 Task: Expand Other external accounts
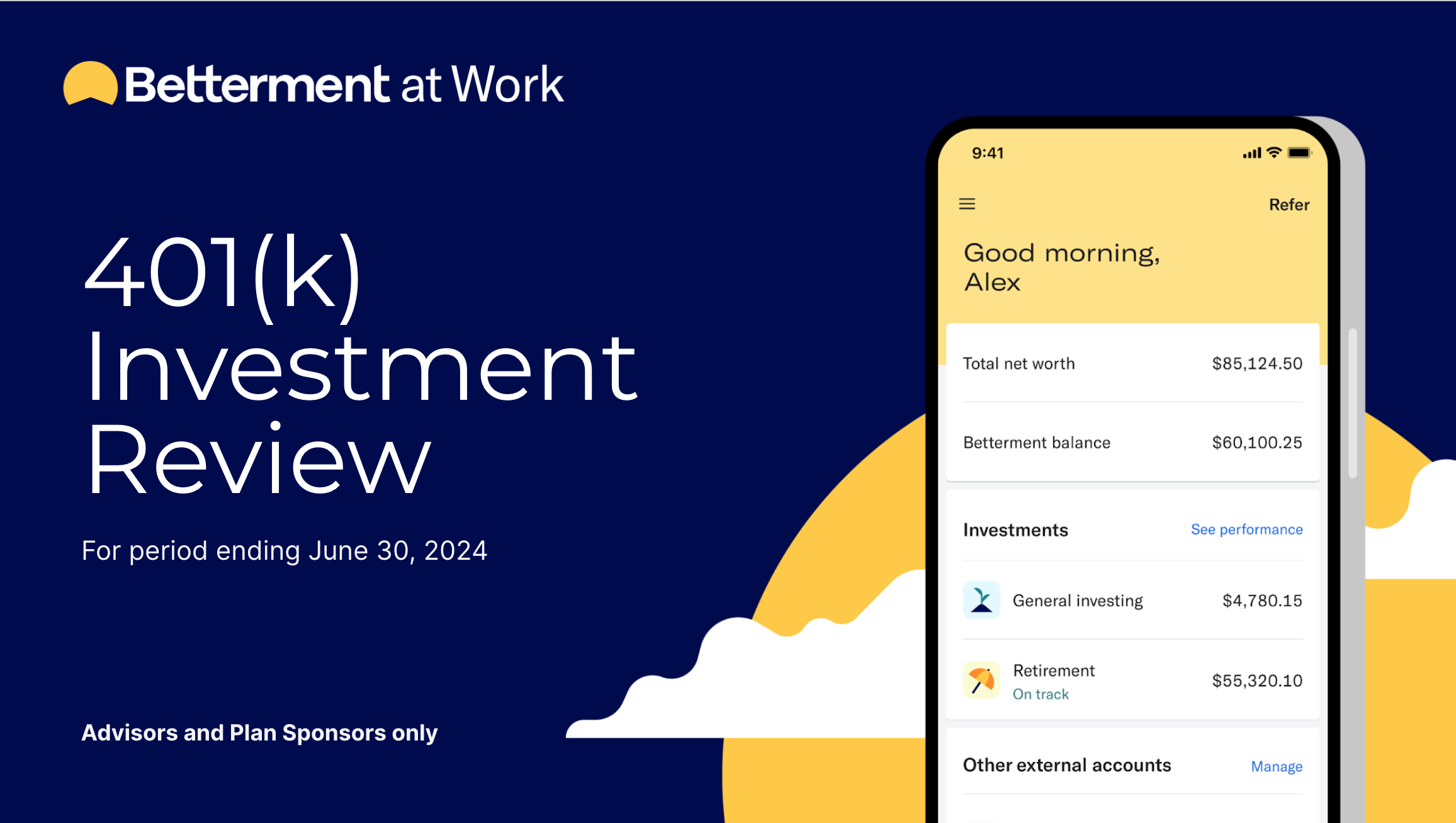click(x=1066, y=765)
